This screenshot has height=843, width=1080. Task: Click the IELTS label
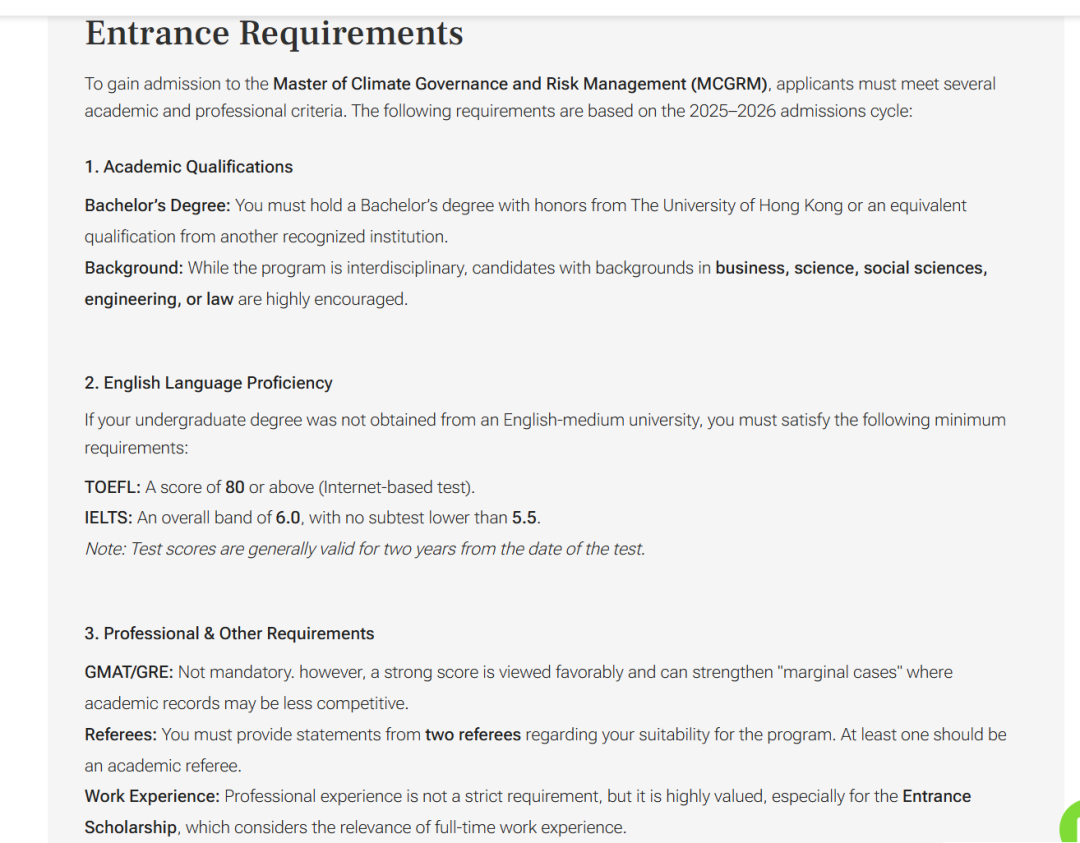(x=108, y=518)
